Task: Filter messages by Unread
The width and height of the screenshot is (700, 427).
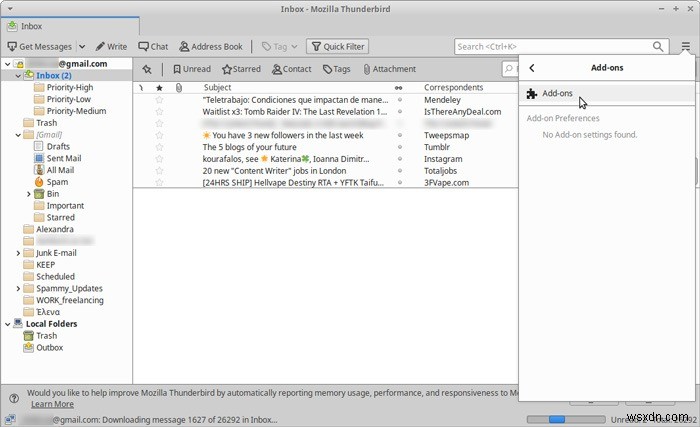Action: coord(192,69)
